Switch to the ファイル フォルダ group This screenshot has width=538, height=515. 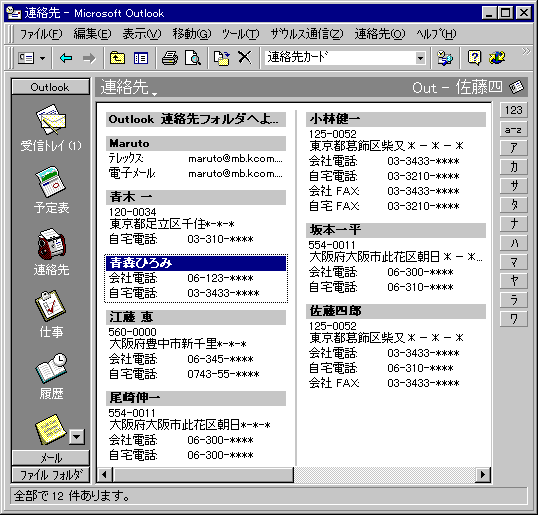[x=50, y=475]
